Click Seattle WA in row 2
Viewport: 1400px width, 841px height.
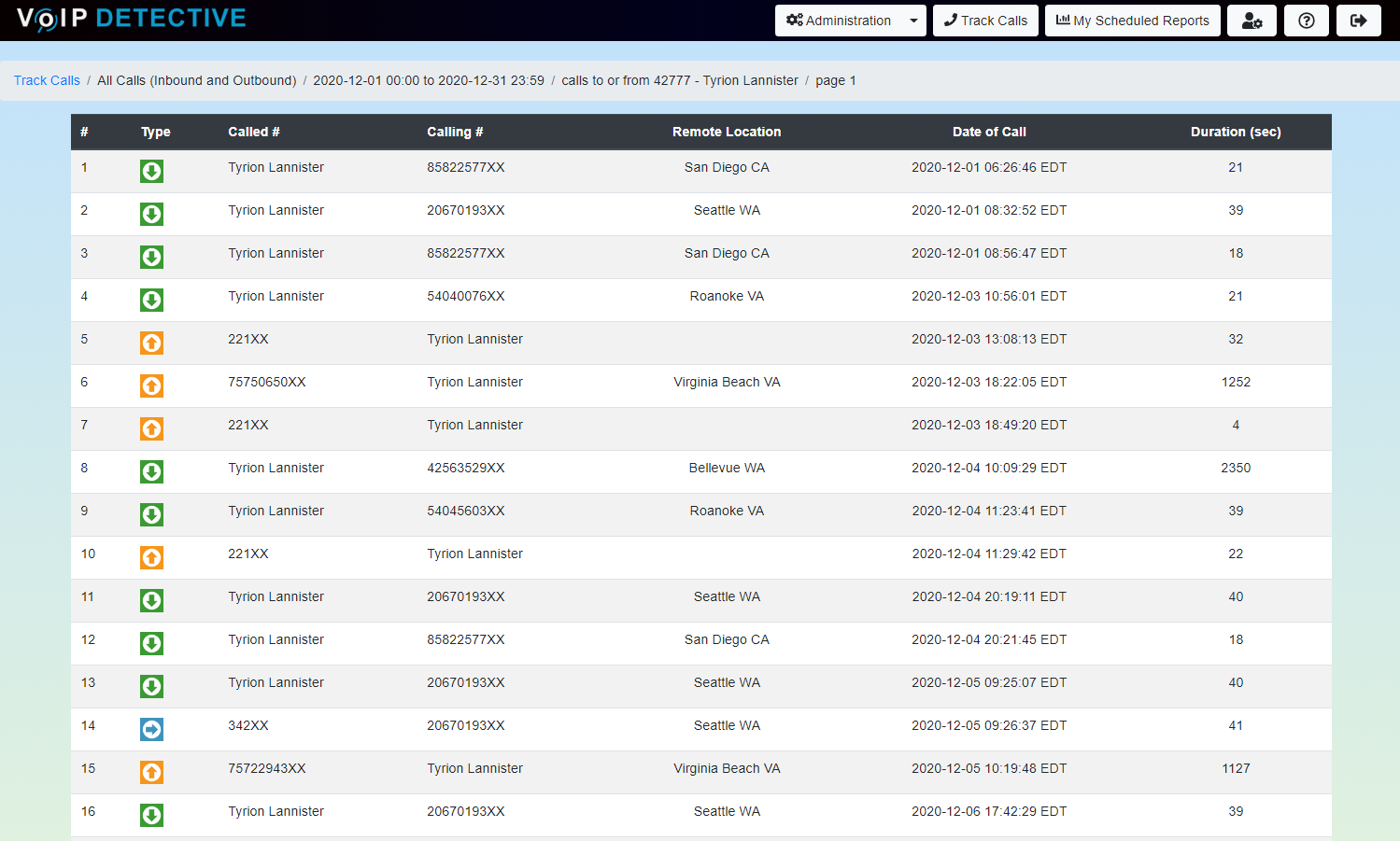click(x=727, y=210)
